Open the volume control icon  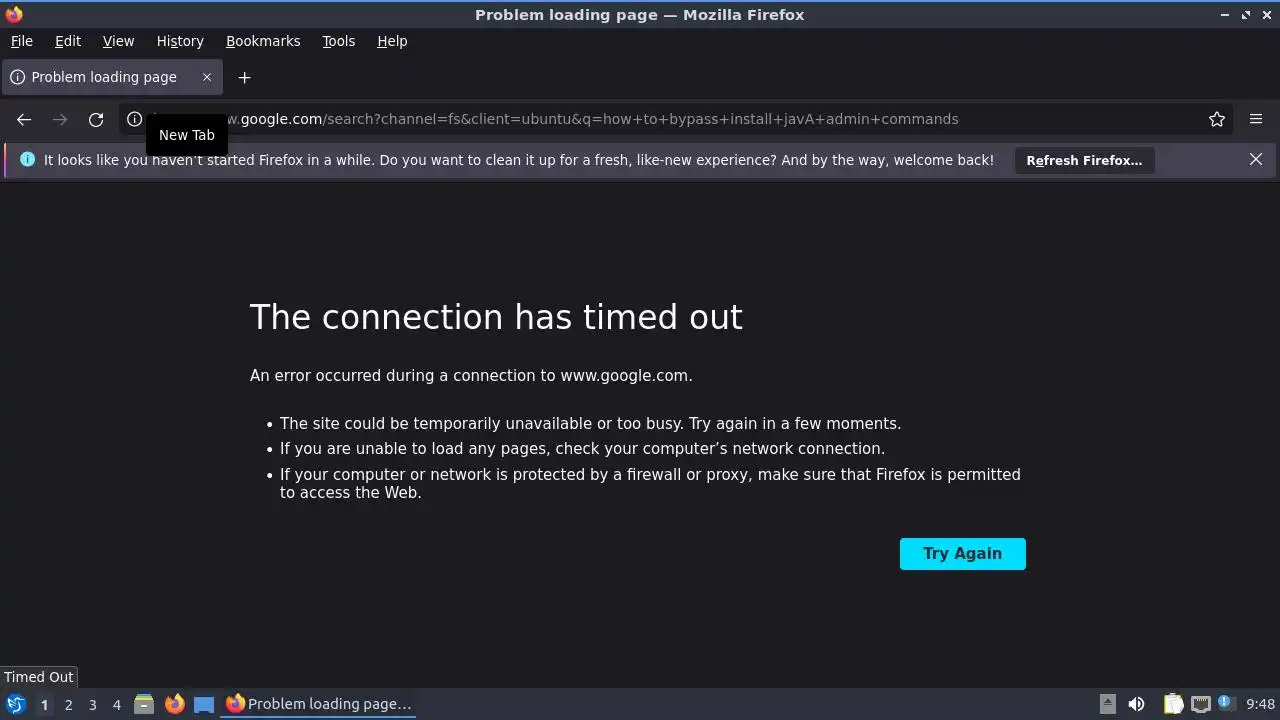pyautogui.click(x=1136, y=704)
